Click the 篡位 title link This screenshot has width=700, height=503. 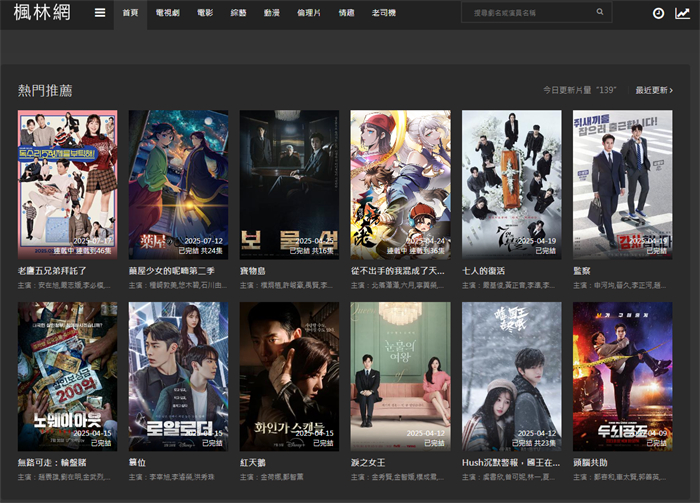[x=138, y=463]
